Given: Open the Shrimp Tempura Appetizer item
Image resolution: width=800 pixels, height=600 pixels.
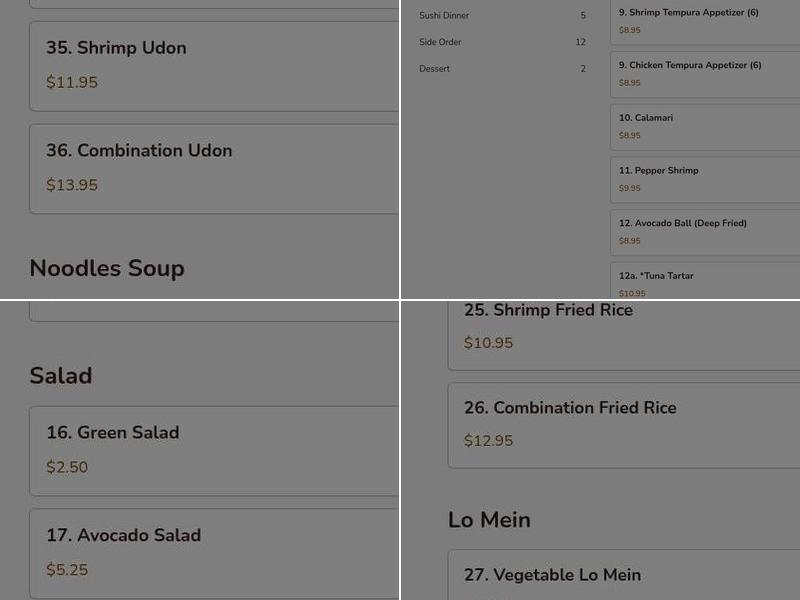Looking at the screenshot, I should coord(689,13).
